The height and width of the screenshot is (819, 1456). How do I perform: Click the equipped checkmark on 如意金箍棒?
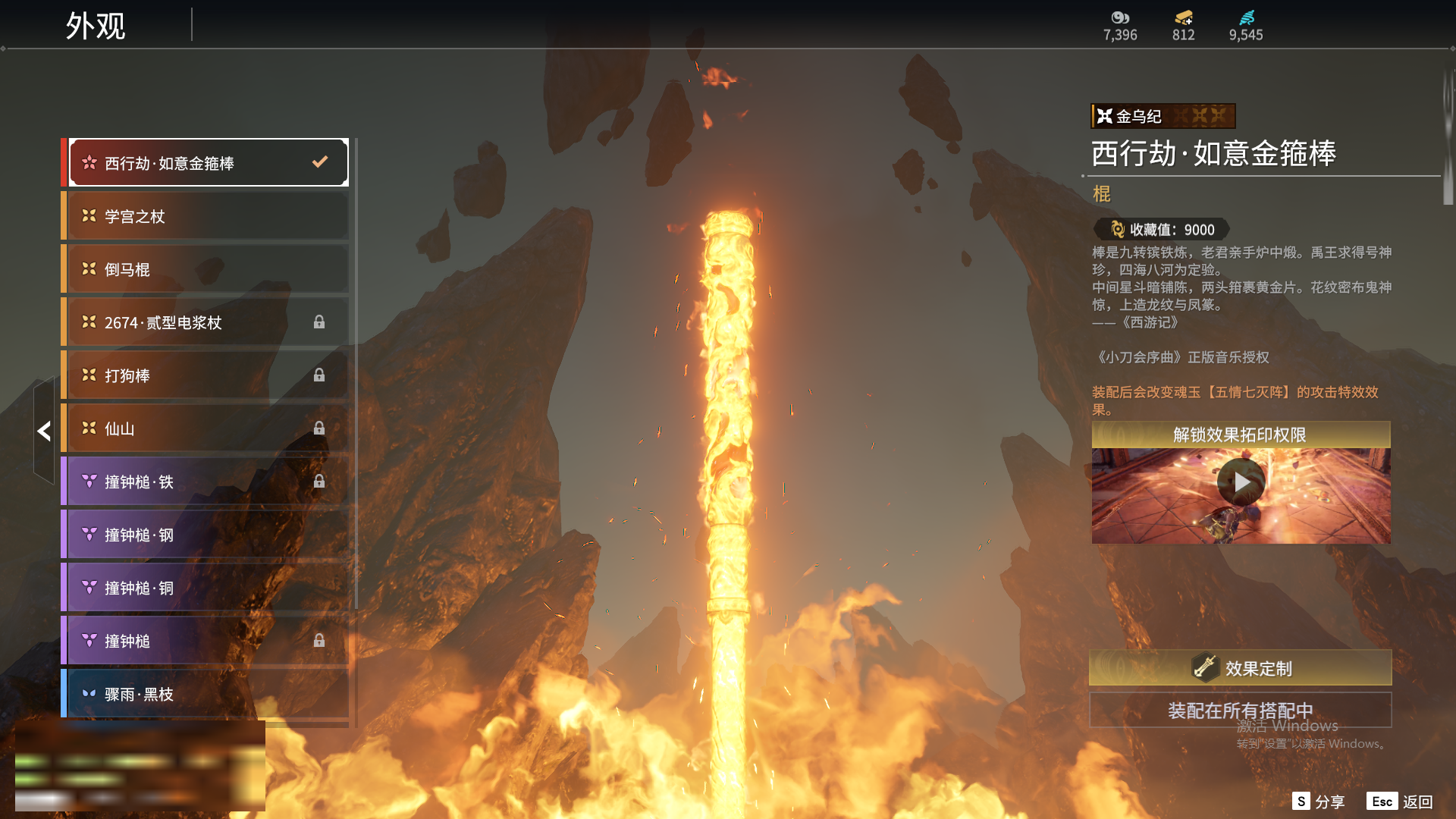pos(320,162)
